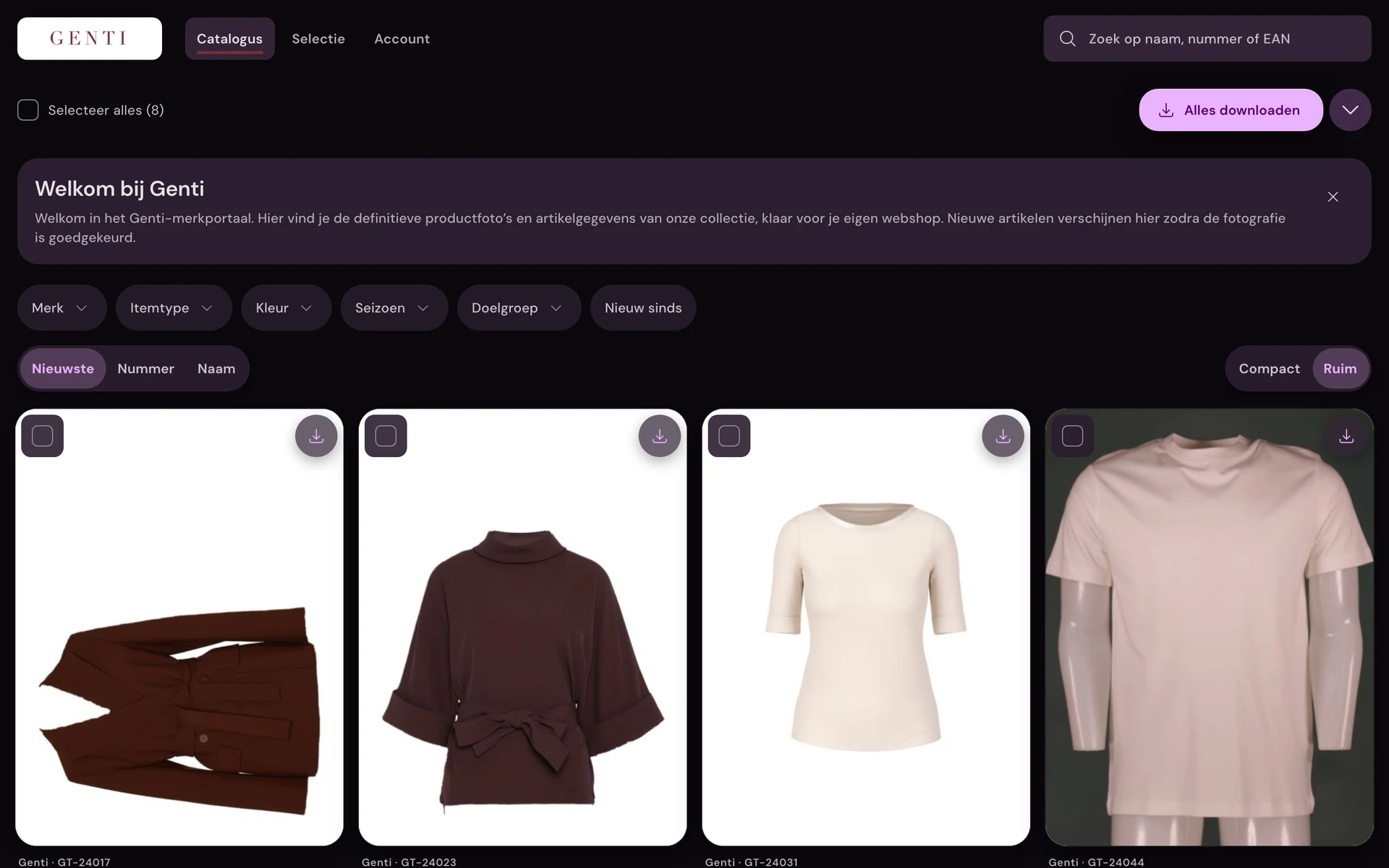Screen dimensions: 1389x868
Task: Click the Genti · GT-24017 label
Action: coord(64,861)
